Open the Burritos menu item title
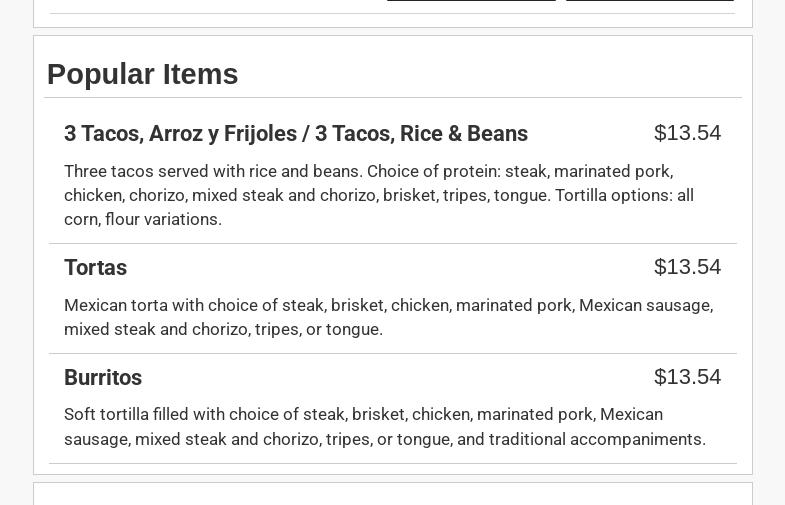The width and height of the screenshot is (785, 505). (103, 378)
